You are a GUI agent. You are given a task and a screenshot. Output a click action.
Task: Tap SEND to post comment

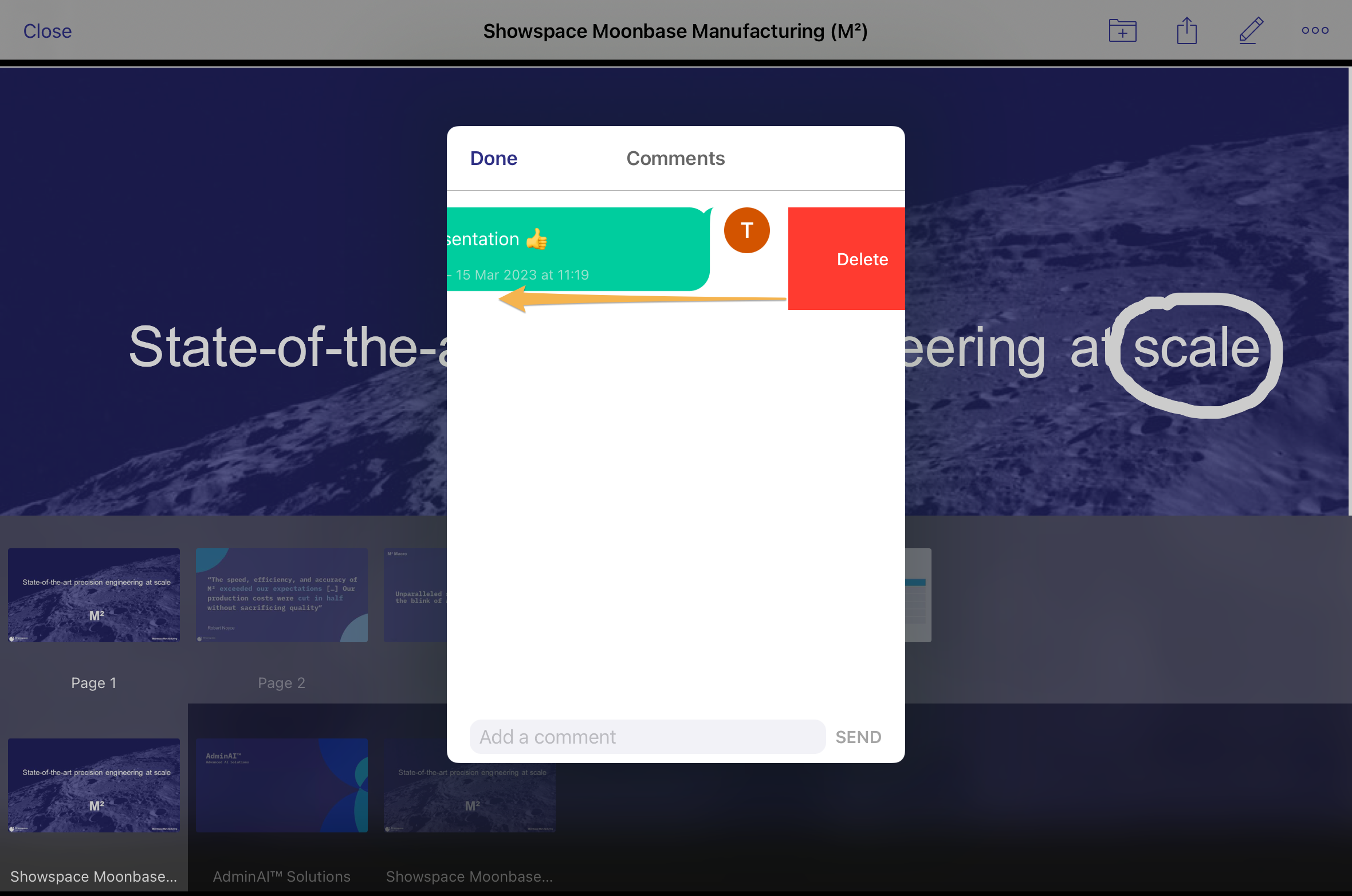[x=858, y=737]
